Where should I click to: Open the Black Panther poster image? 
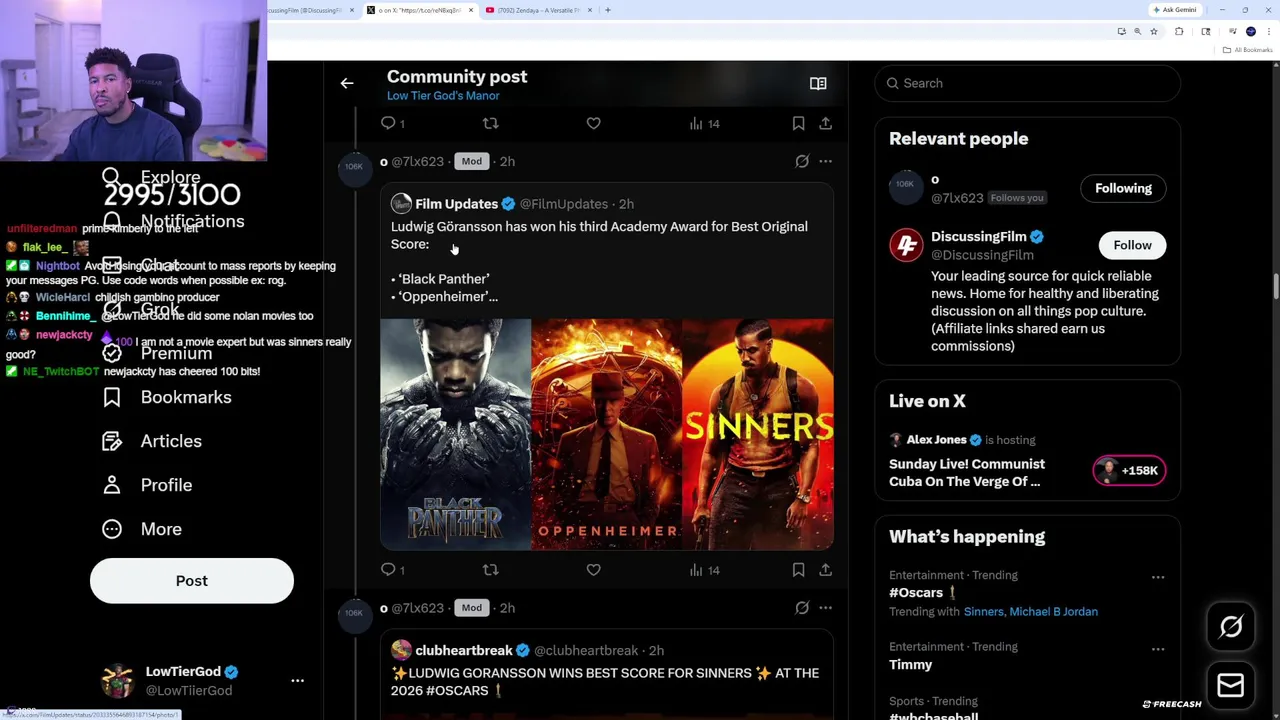(455, 434)
